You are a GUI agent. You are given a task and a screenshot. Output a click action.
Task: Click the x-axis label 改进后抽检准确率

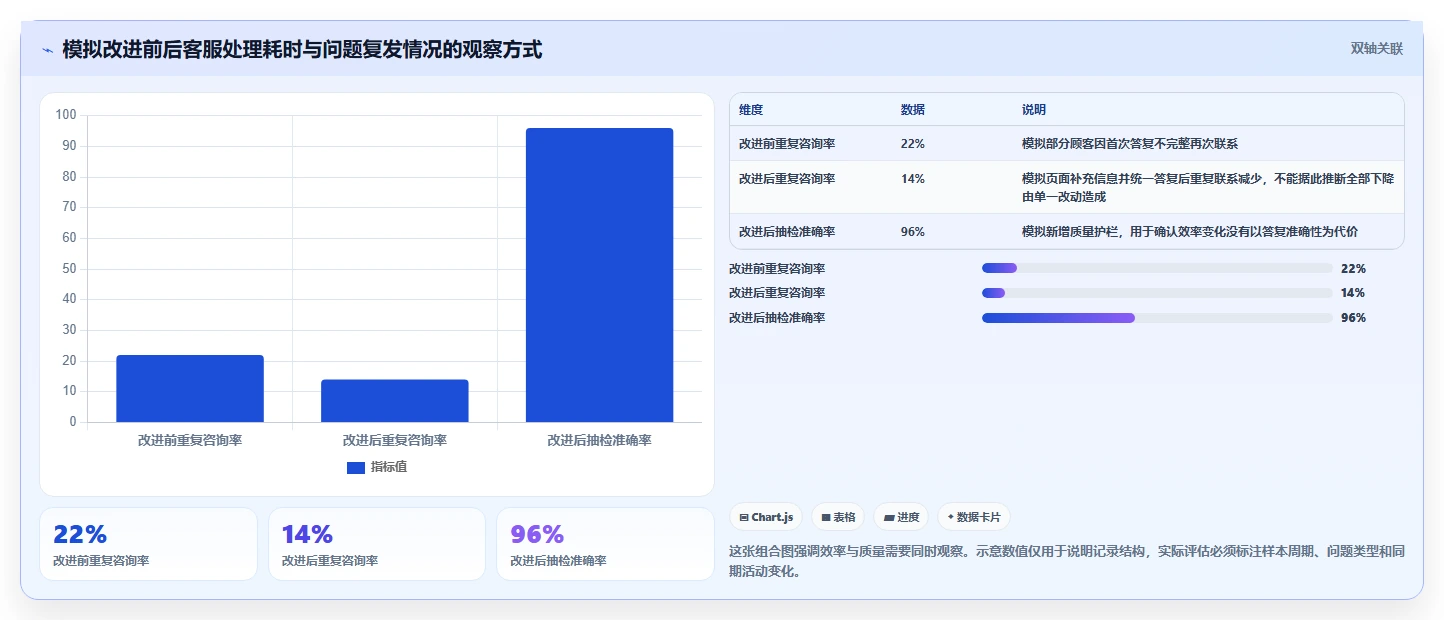pyautogui.click(x=599, y=440)
